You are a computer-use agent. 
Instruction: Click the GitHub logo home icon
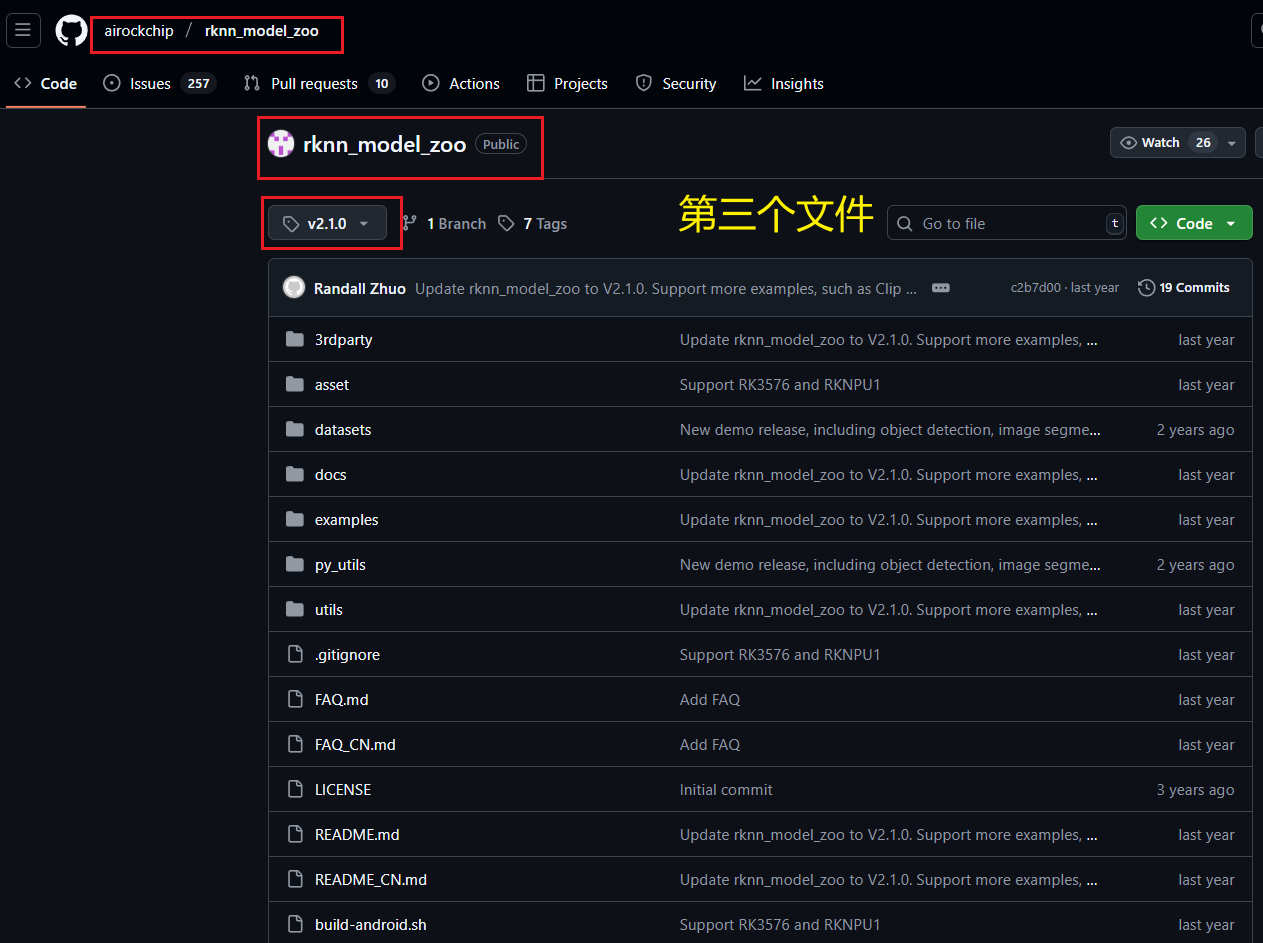[x=71, y=30]
